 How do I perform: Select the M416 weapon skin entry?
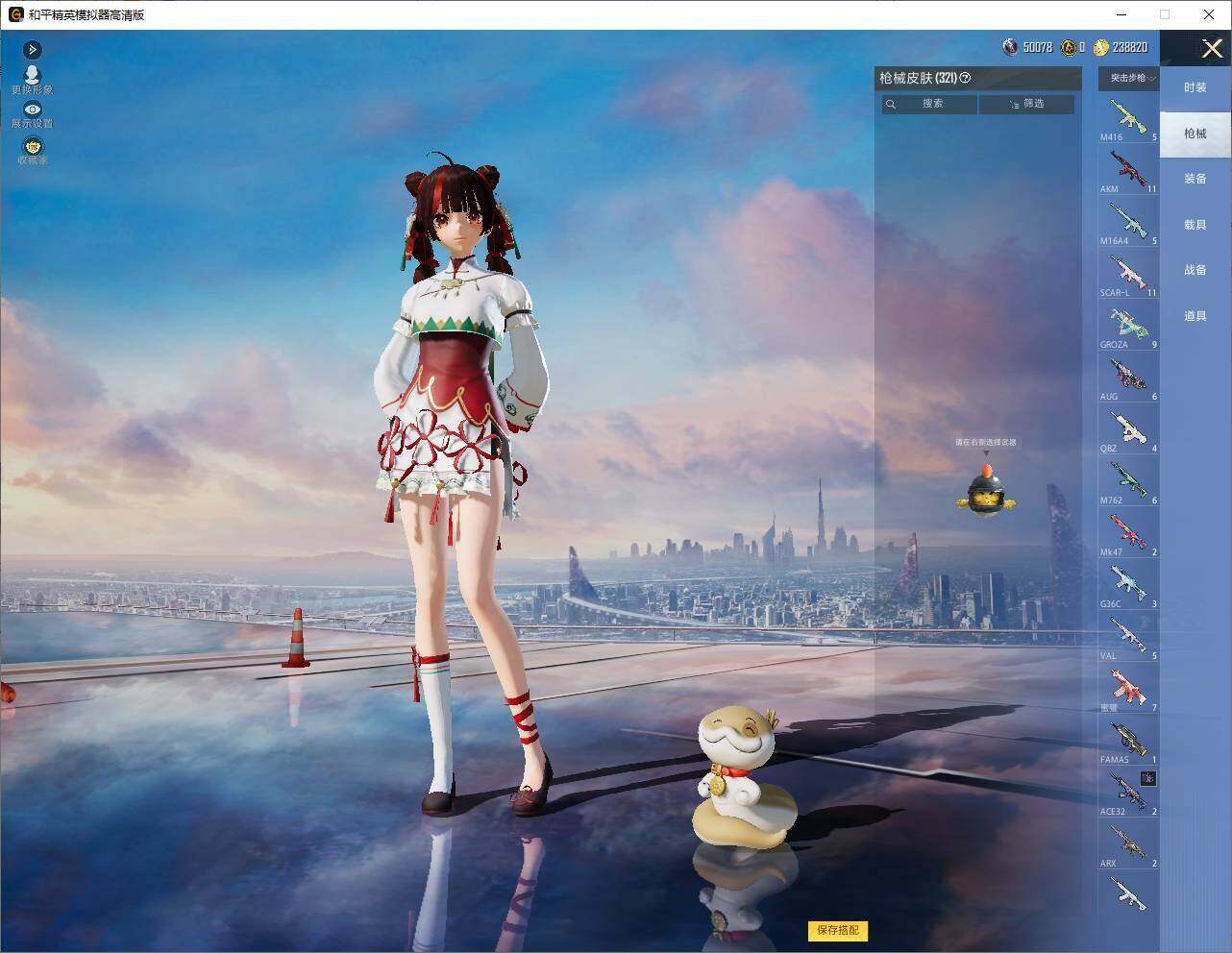(1128, 119)
